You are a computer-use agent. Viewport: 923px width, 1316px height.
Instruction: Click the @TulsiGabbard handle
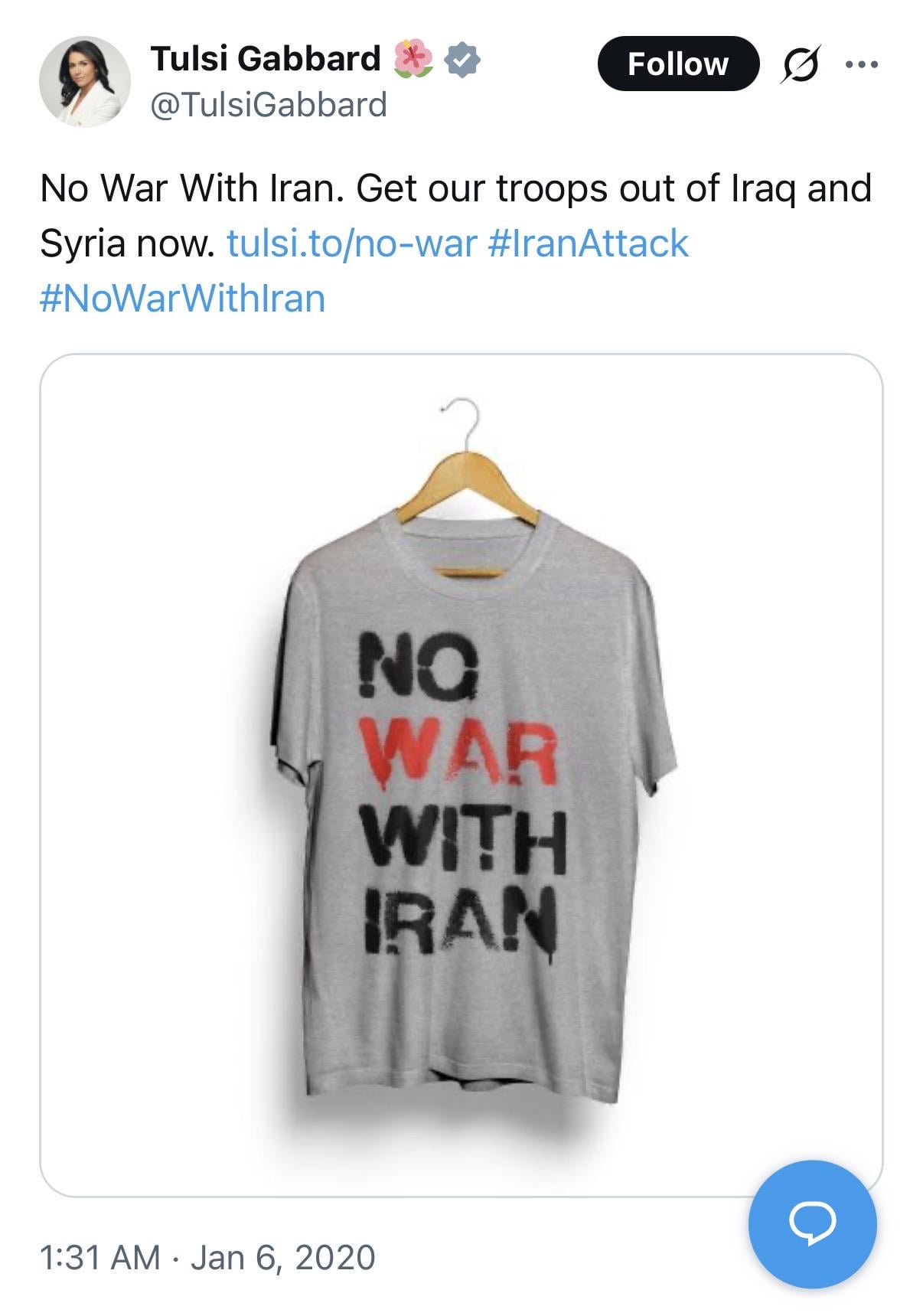pos(269,104)
